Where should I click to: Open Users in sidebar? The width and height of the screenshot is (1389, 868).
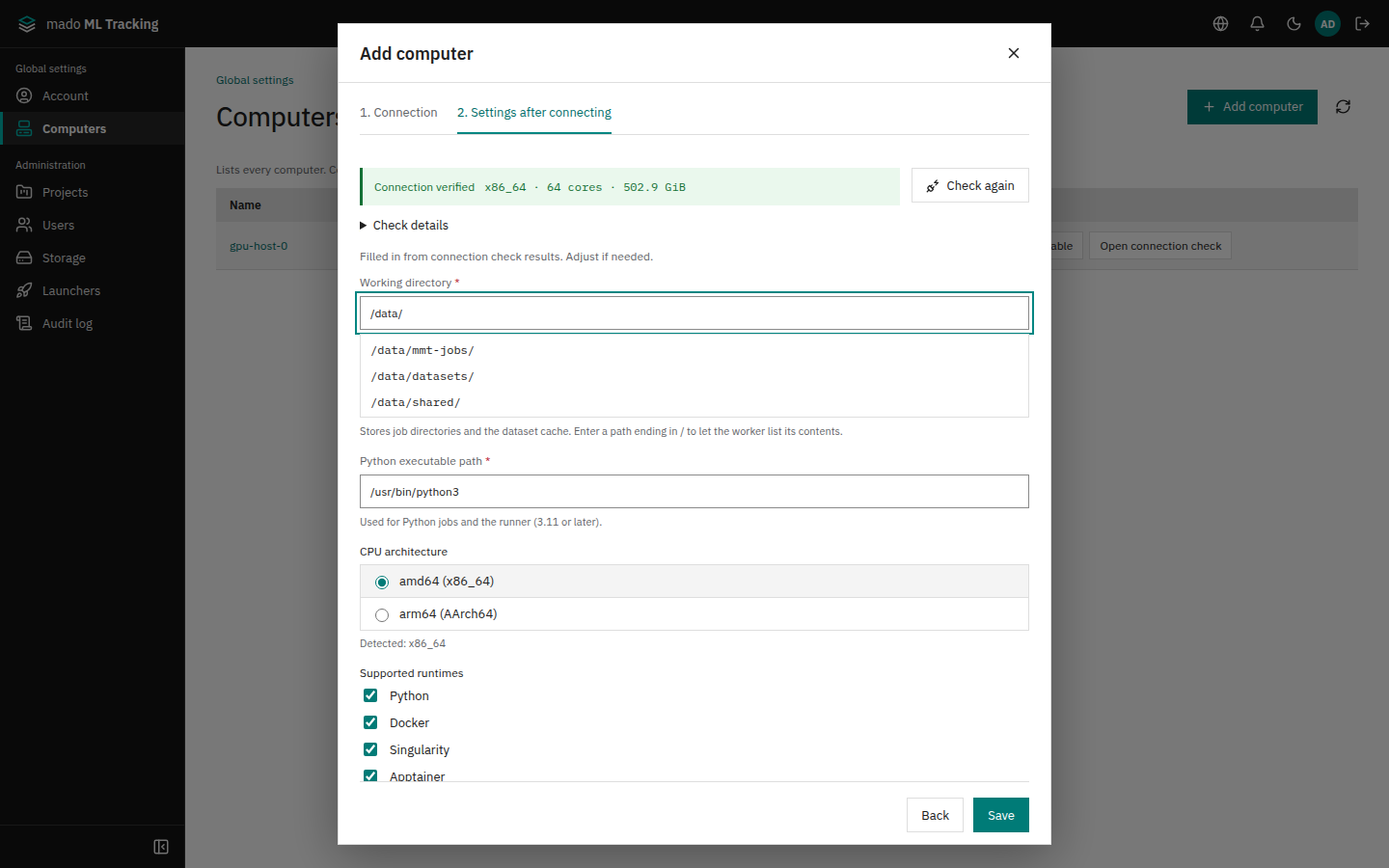(x=93, y=225)
